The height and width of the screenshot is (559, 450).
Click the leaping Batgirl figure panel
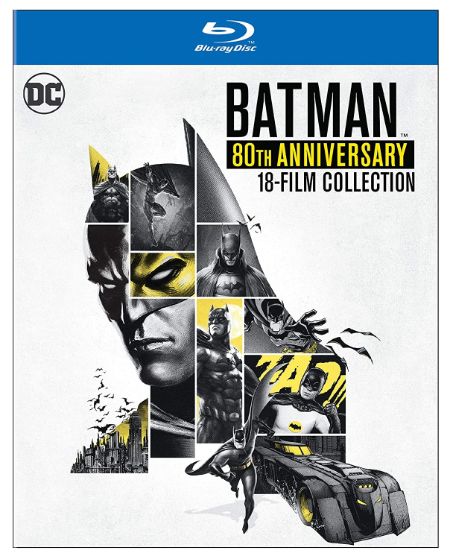(x=162, y=207)
